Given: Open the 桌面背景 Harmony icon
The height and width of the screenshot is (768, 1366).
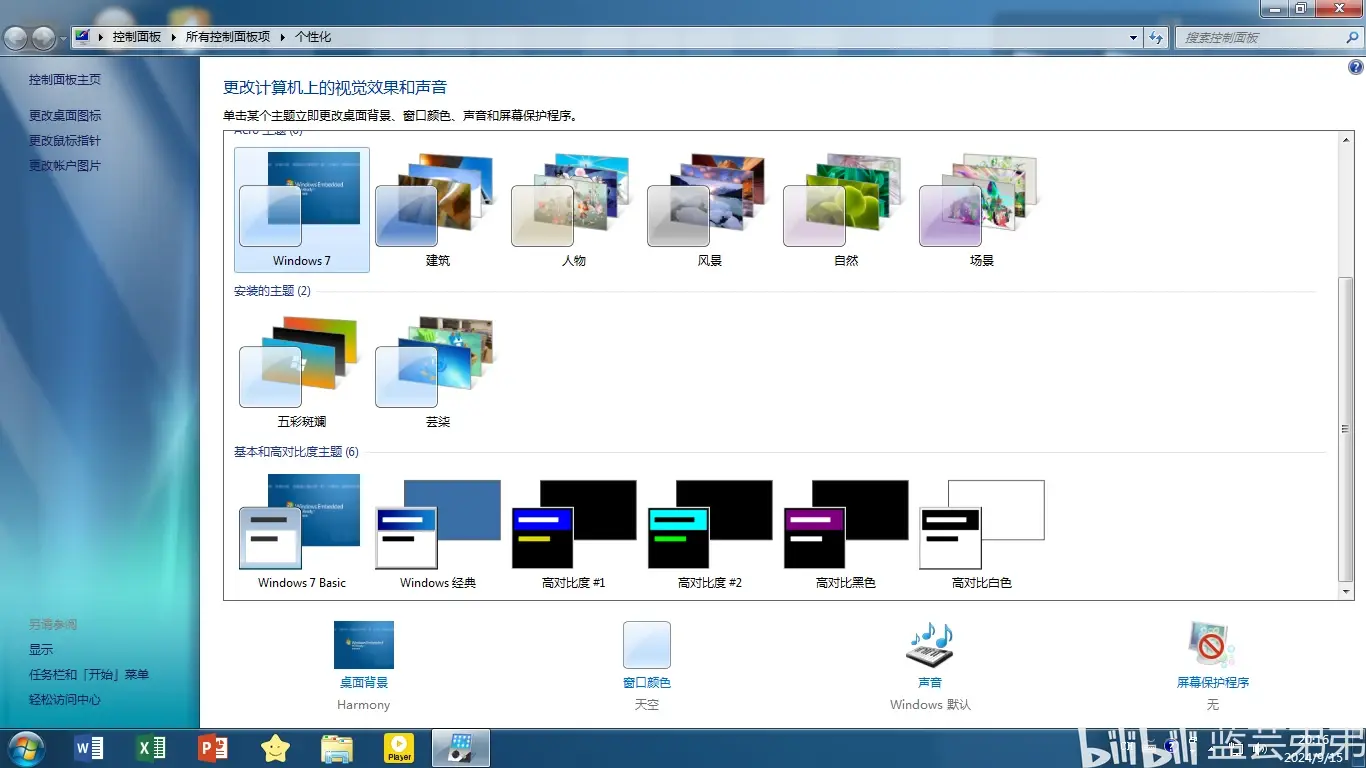Looking at the screenshot, I should (363, 645).
